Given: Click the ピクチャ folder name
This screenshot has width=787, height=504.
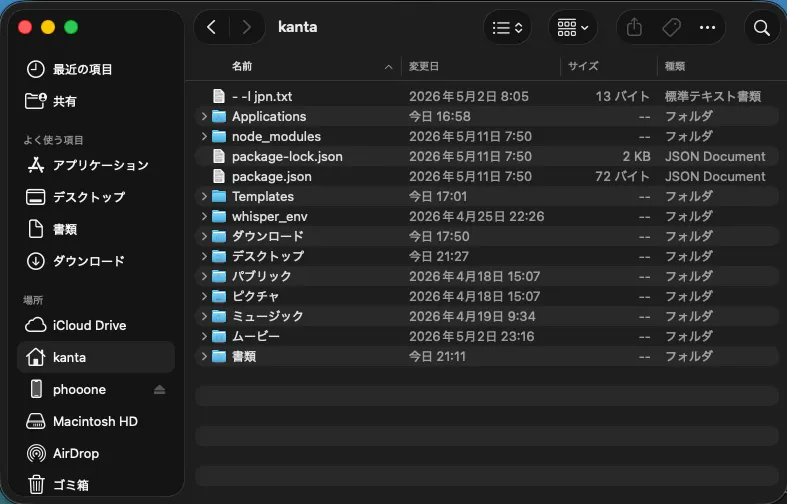Looking at the screenshot, I should (255, 296).
